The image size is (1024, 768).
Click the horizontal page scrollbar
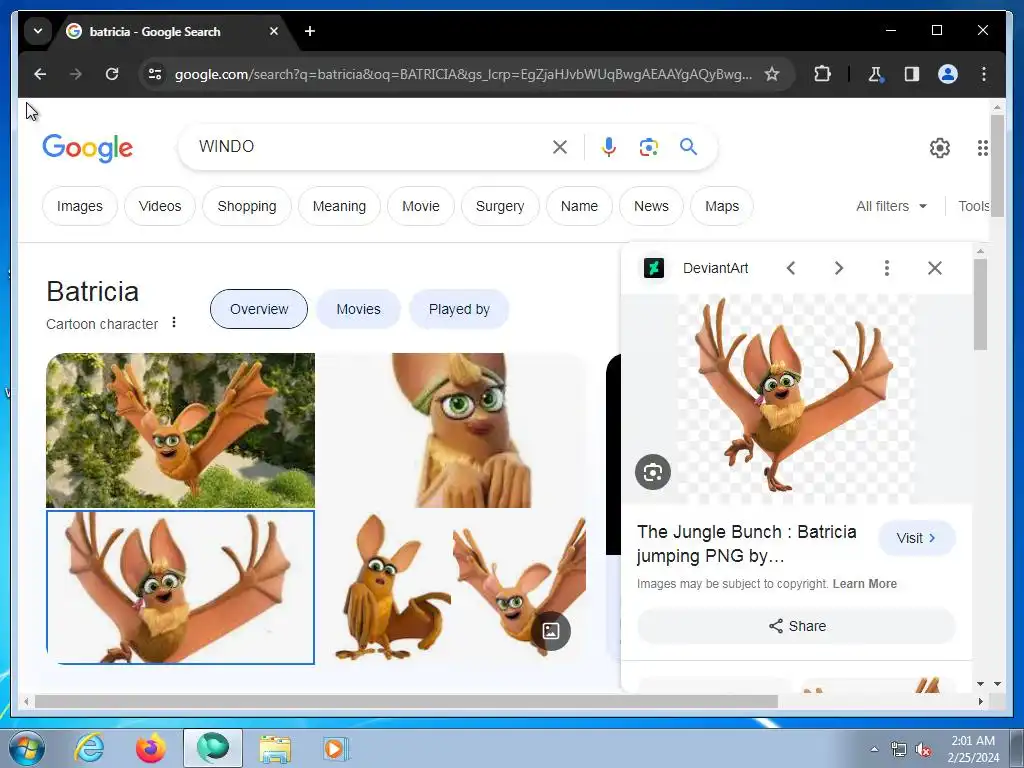point(406,702)
